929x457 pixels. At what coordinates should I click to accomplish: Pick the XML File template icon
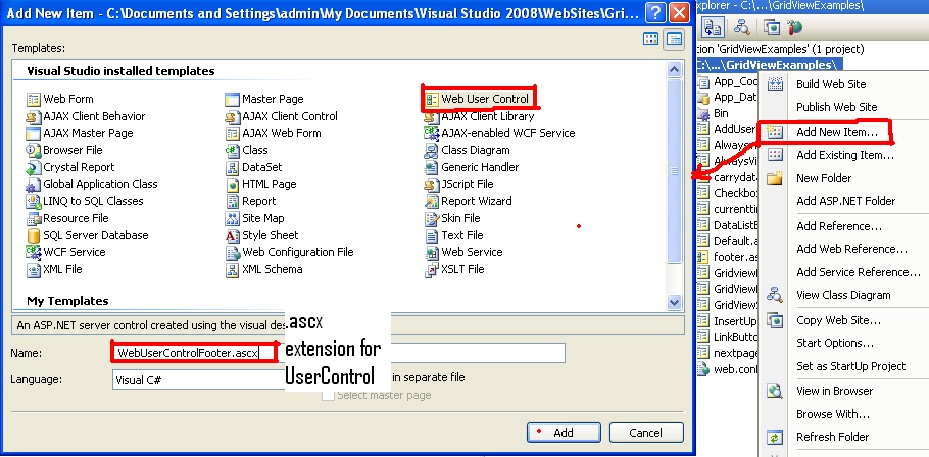point(34,269)
